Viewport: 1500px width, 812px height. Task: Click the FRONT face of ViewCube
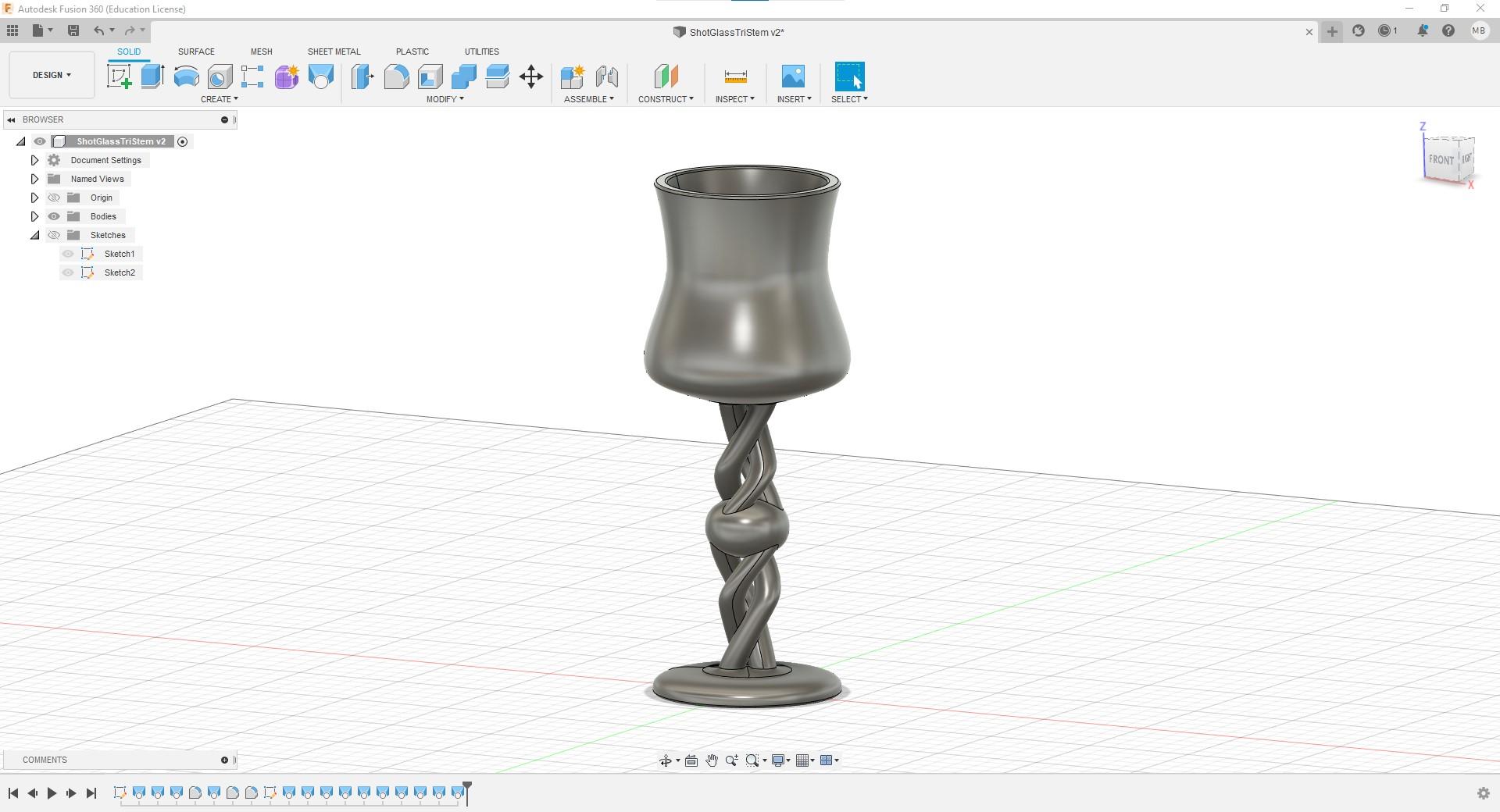tap(1441, 159)
